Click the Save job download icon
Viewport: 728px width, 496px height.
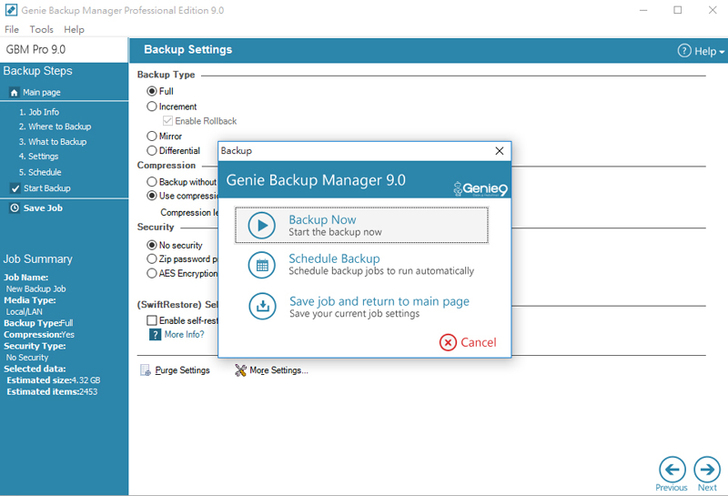(261, 306)
